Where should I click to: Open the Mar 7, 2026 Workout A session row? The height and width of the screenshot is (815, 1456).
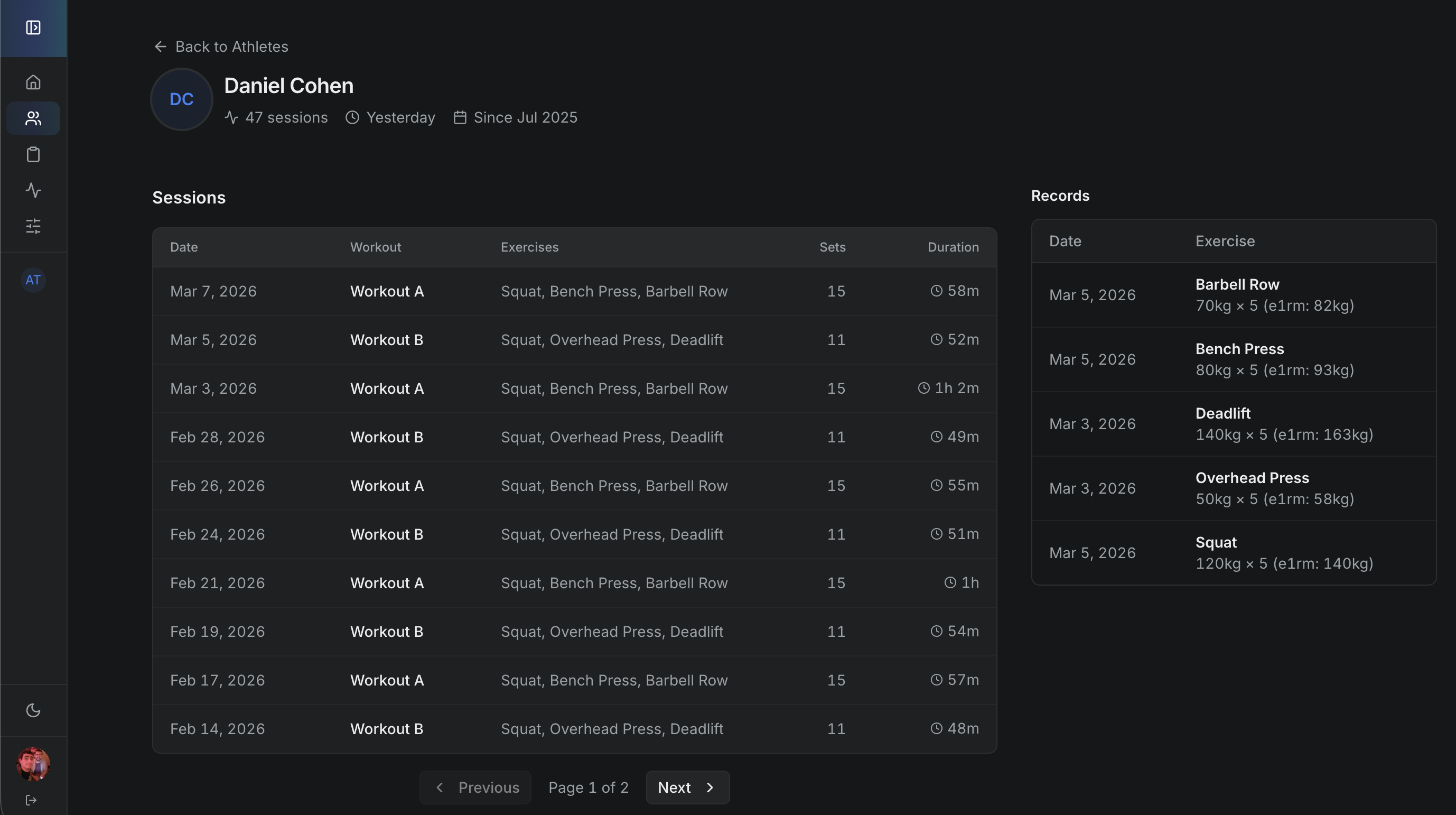(x=565, y=291)
